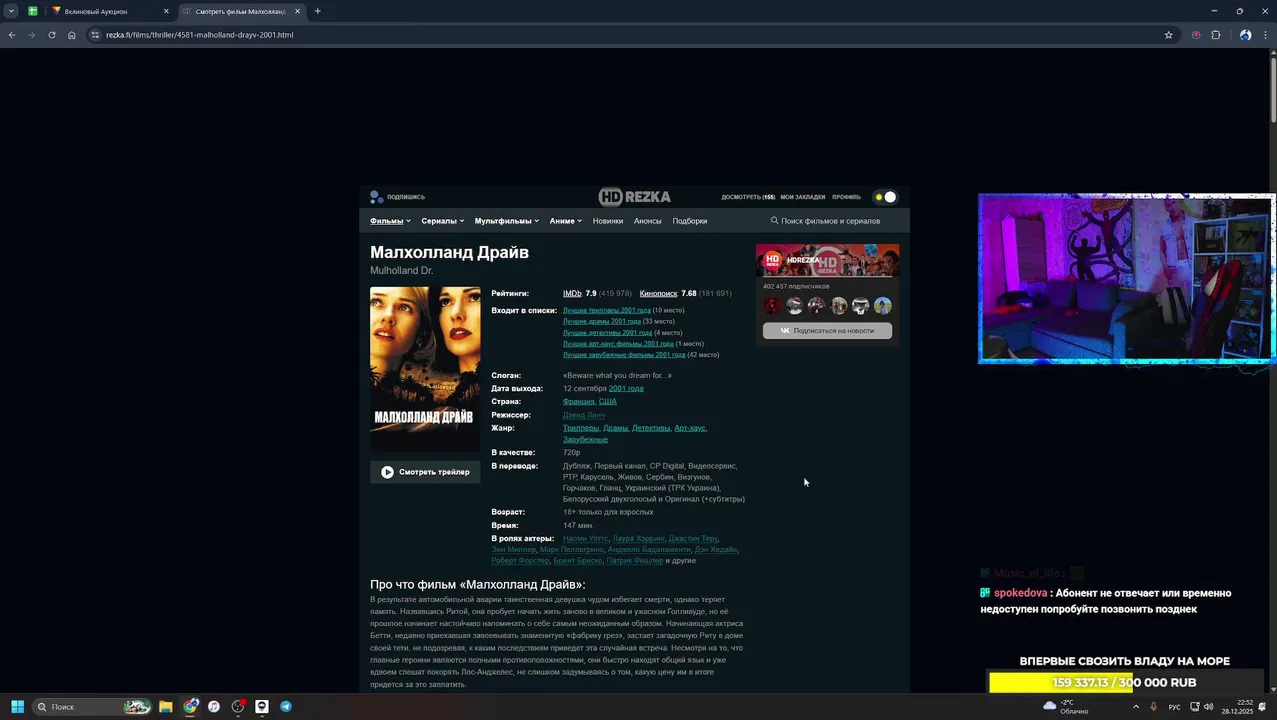Select the Детективы genre link
1277x720 pixels.
pos(651,428)
